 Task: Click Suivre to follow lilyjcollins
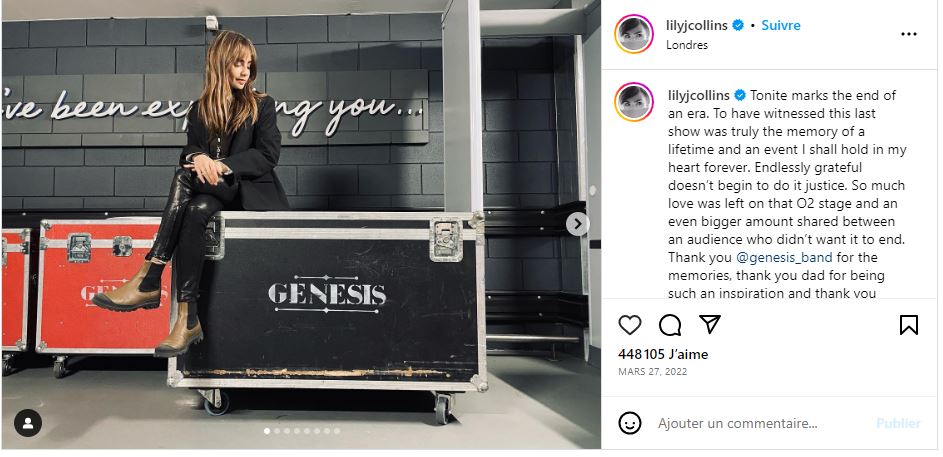pyautogui.click(x=781, y=25)
